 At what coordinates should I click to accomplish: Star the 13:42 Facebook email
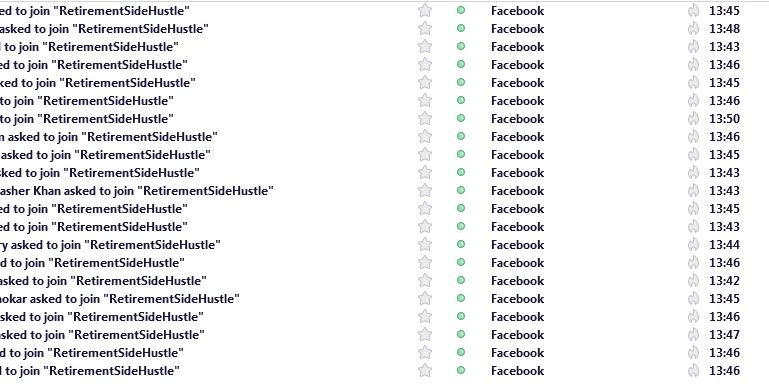425,280
